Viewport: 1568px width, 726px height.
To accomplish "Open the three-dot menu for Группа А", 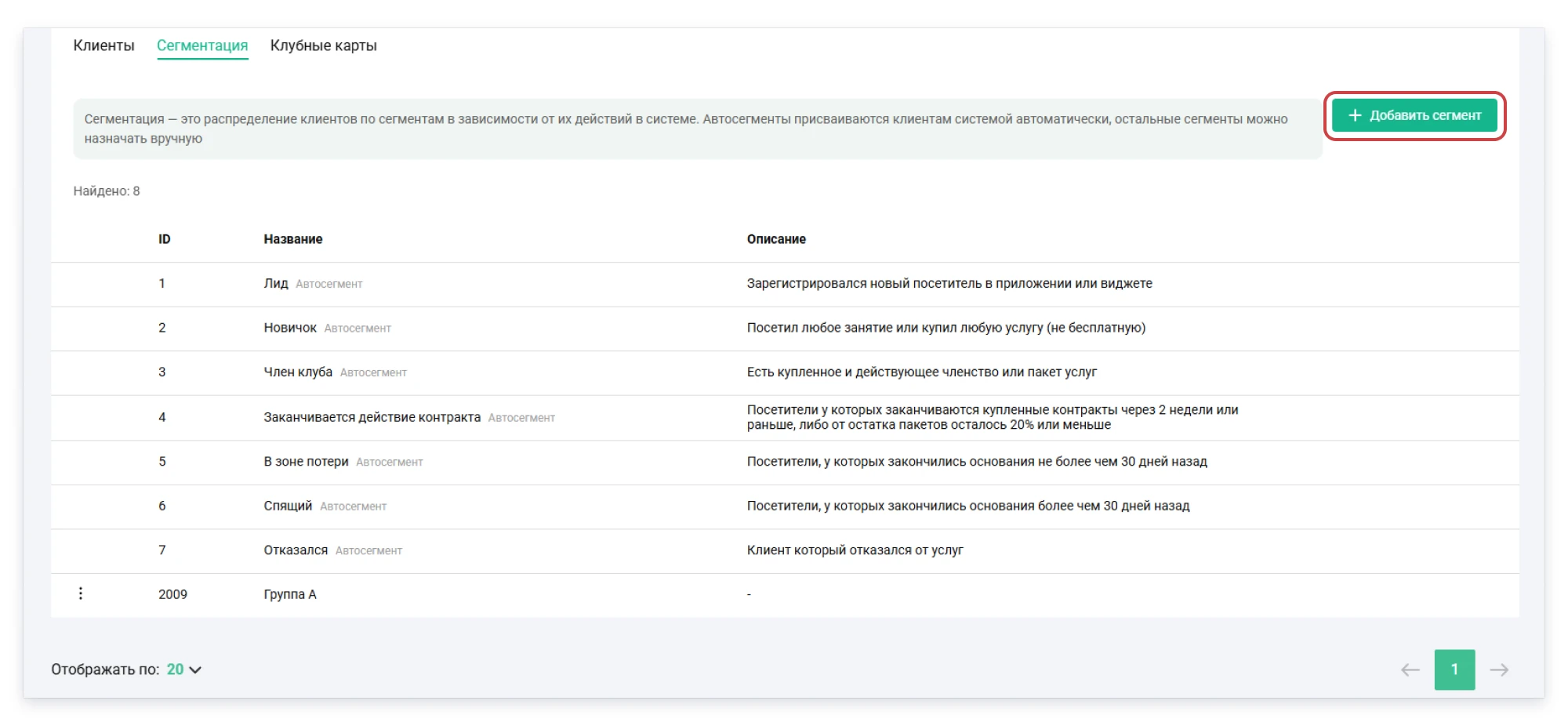I will click(80, 594).
